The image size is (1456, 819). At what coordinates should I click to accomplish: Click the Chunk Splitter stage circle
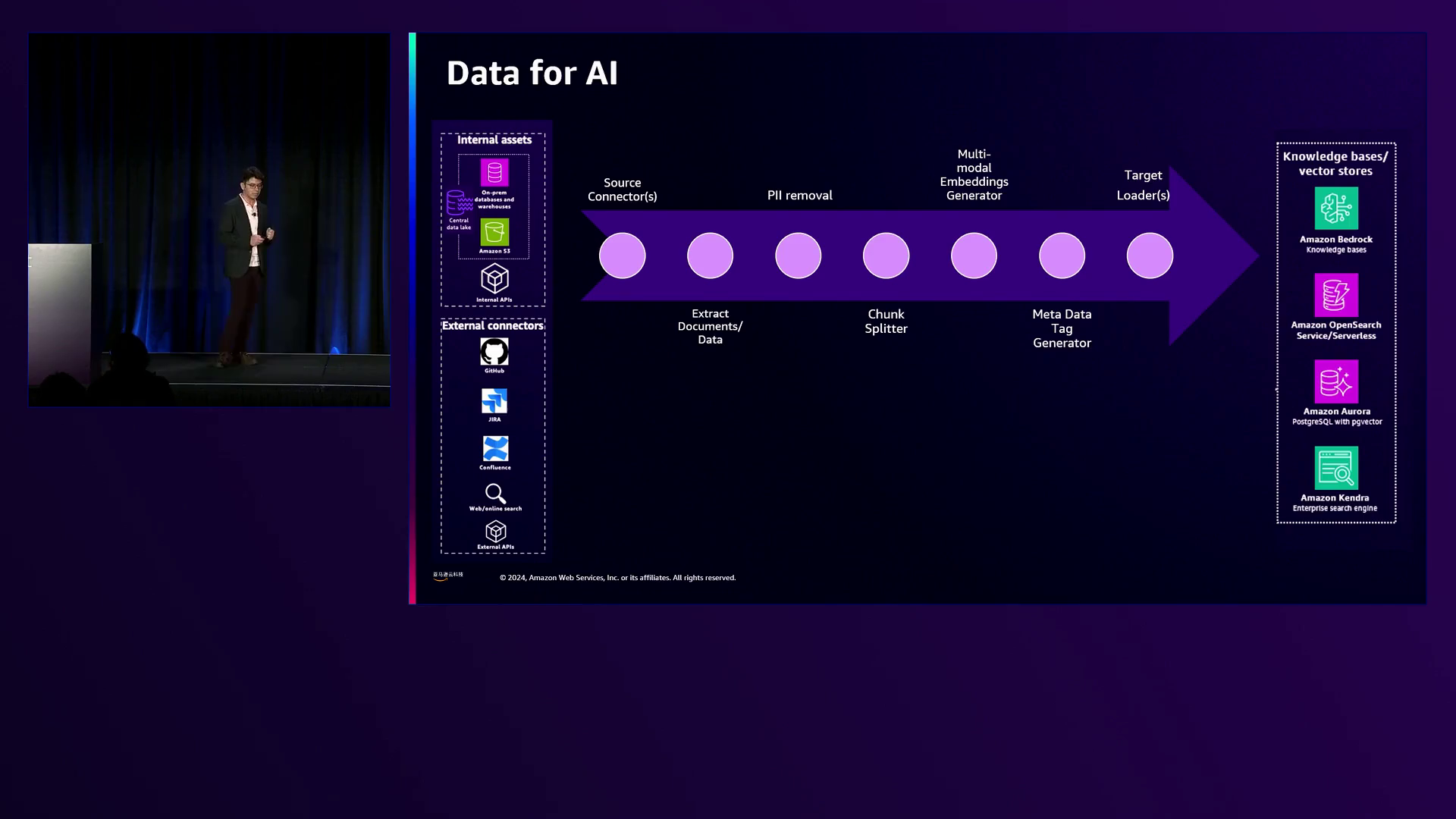[x=886, y=256]
